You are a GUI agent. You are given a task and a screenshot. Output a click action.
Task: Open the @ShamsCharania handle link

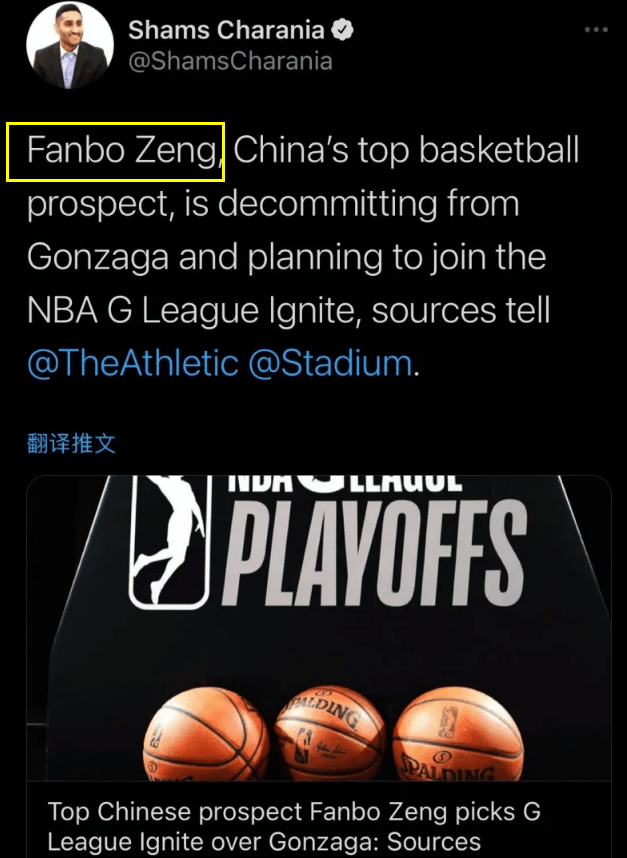tap(230, 61)
